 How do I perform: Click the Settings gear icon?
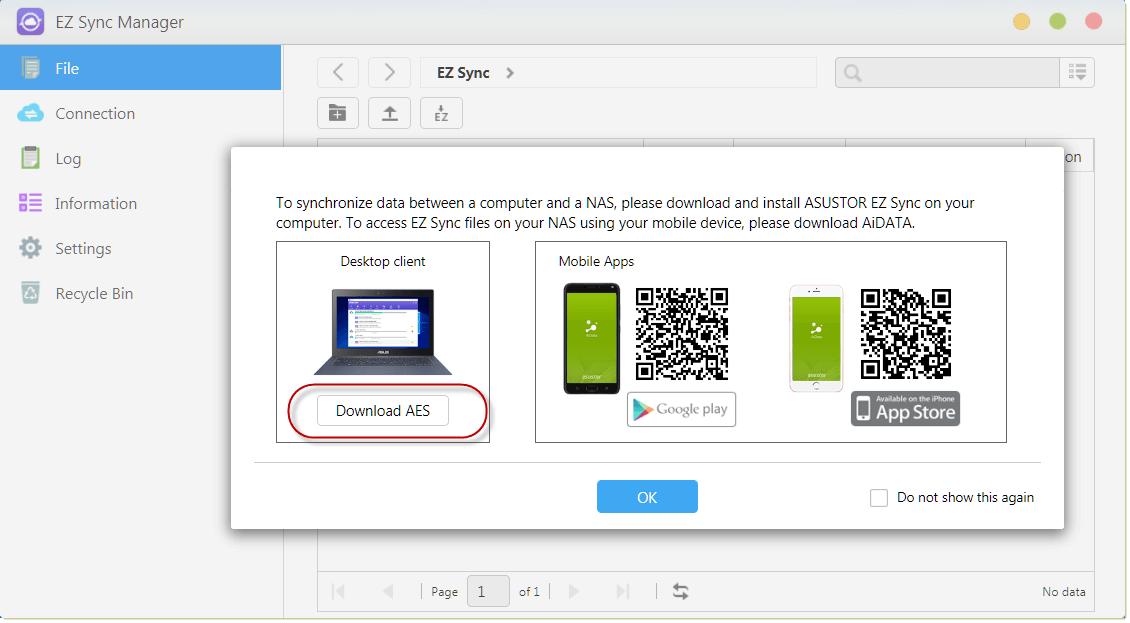30,248
